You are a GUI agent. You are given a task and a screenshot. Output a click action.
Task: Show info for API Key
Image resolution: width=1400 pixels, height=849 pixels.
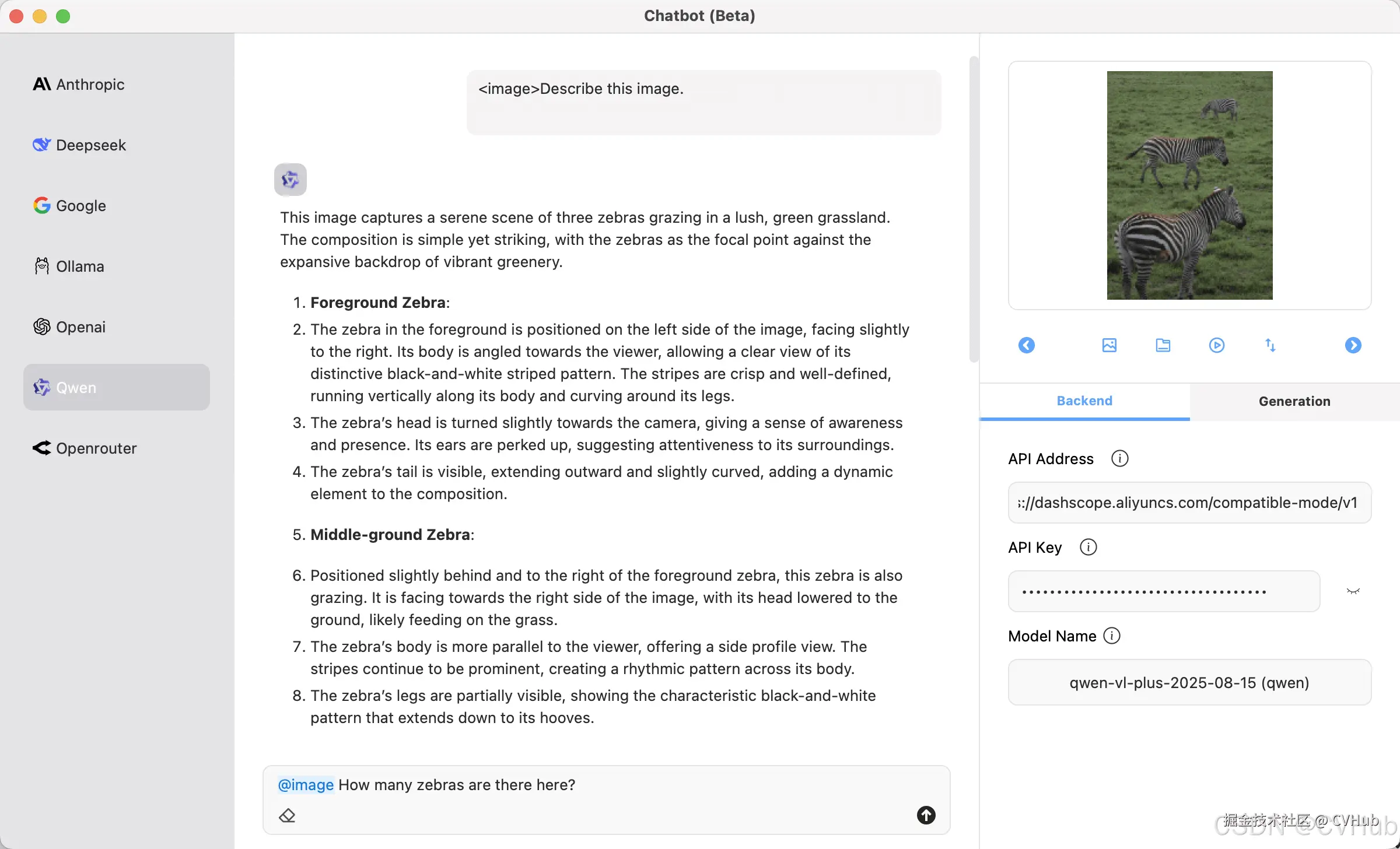[x=1088, y=547]
